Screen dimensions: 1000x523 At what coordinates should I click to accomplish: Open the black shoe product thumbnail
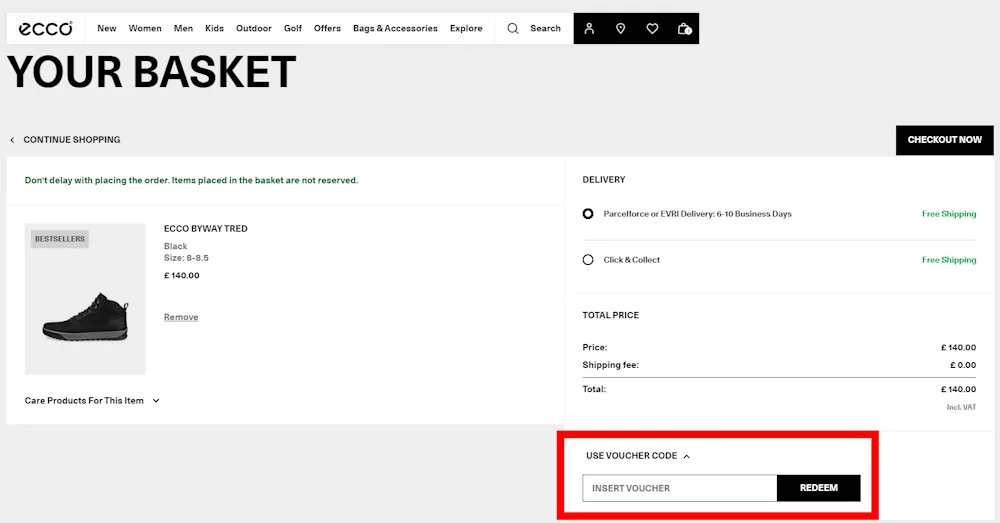tap(85, 298)
